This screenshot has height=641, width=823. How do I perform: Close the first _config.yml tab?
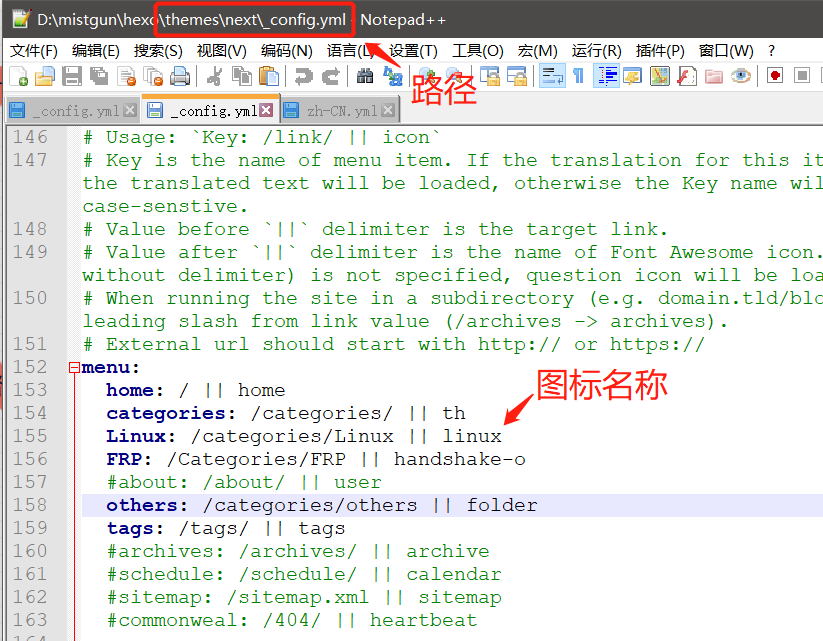[130, 110]
